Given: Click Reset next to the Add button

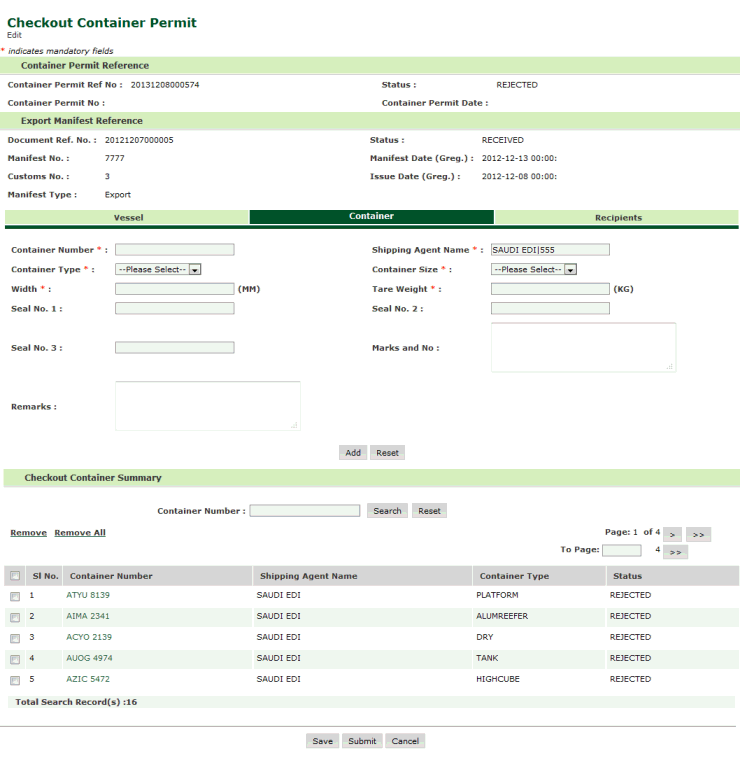Looking at the screenshot, I should pyautogui.click(x=387, y=453).
